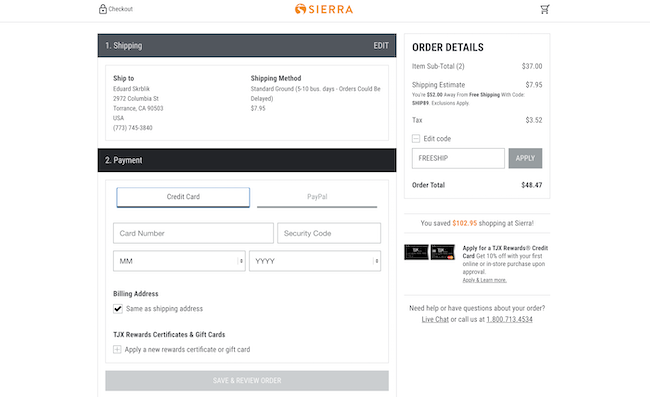Viewport: 650px width, 397px height.
Task: Uncheck Same as shipping address
Action: 118,309
